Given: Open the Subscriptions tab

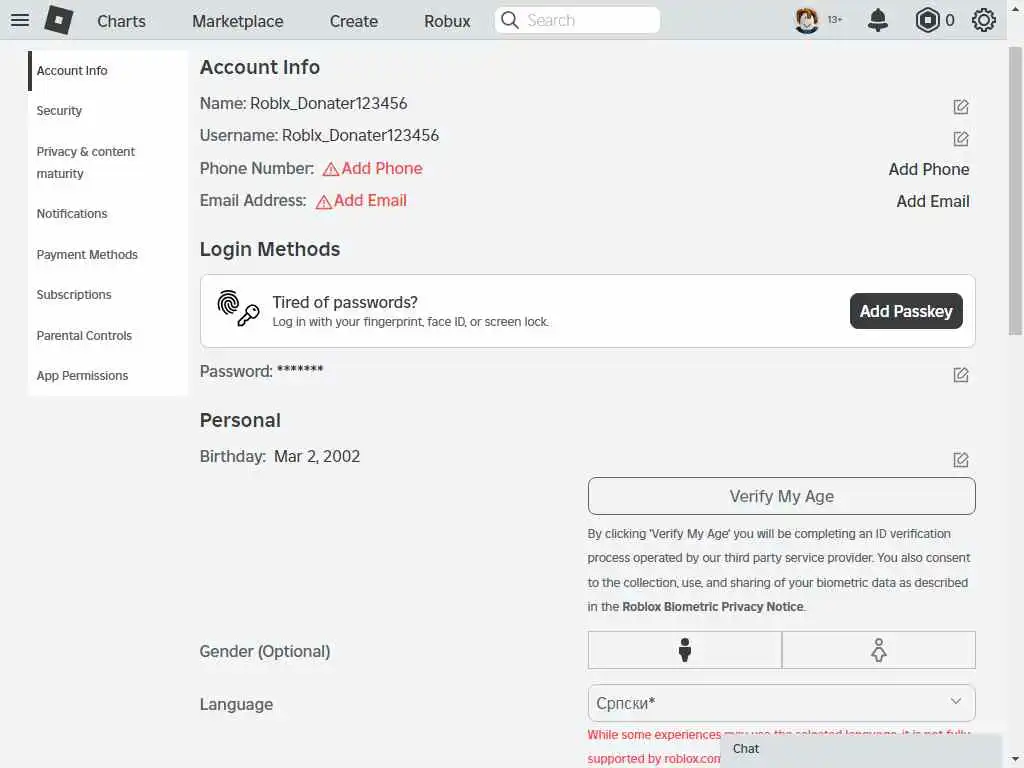Looking at the screenshot, I should point(108,295).
